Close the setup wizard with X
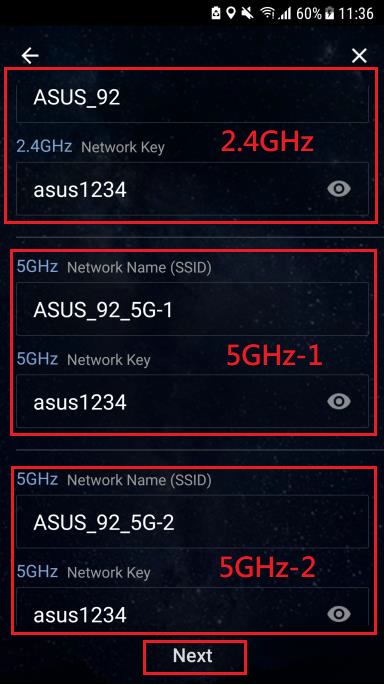This screenshot has width=384, height=685. click(359, 55)
